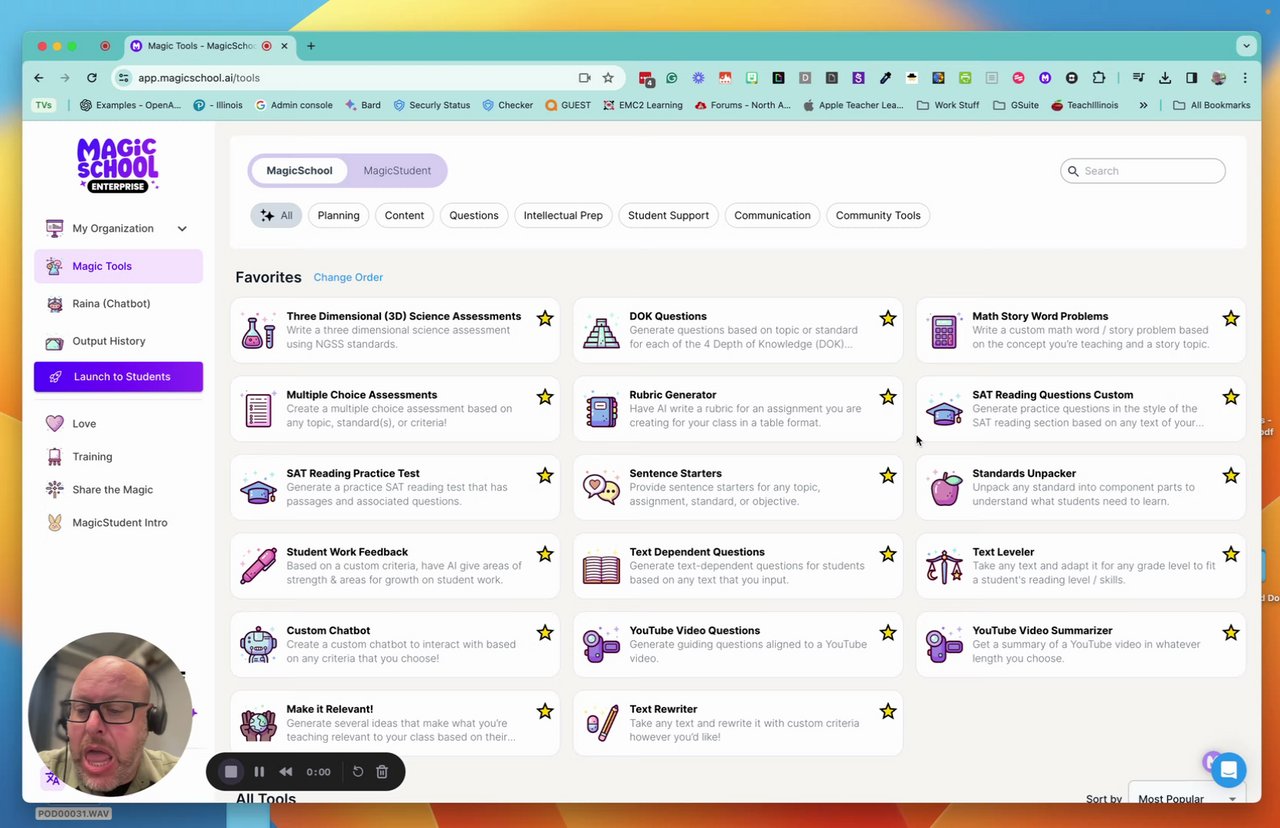Click the Chrome address bar URL
1280x828 pixels.
tap(199, 78)
